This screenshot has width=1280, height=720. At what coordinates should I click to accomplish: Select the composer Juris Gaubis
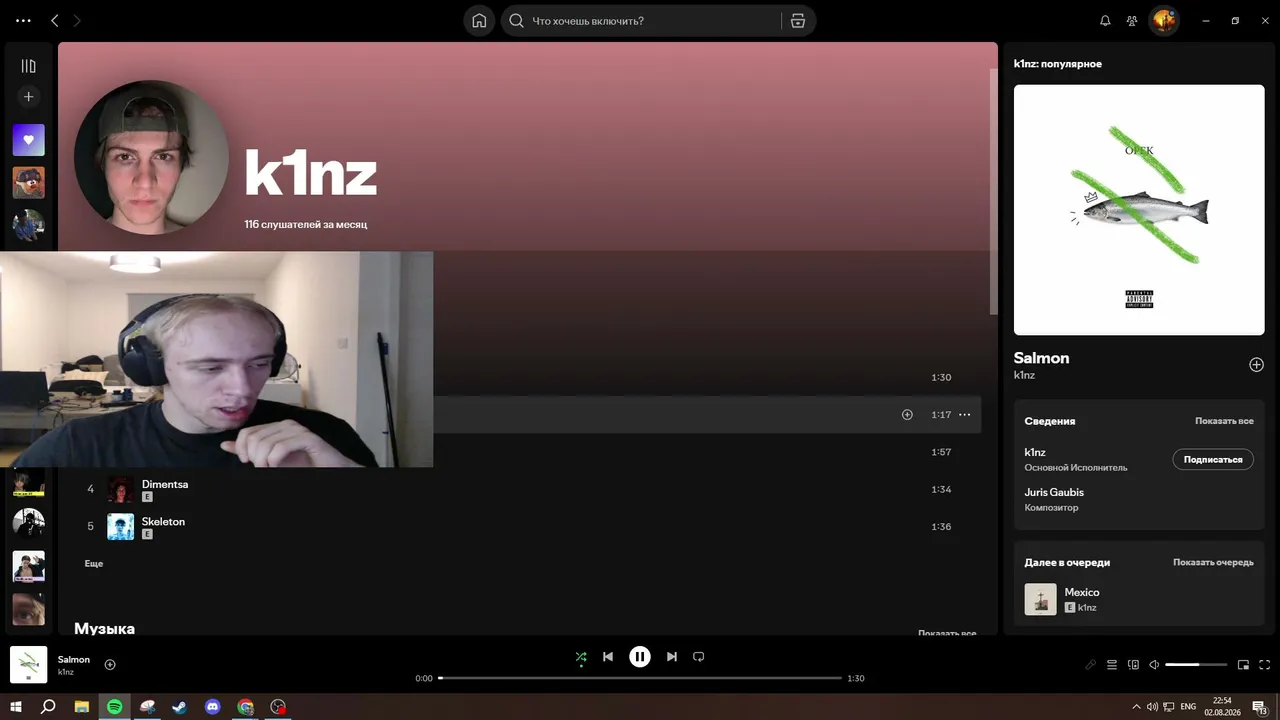(1054, 492)
